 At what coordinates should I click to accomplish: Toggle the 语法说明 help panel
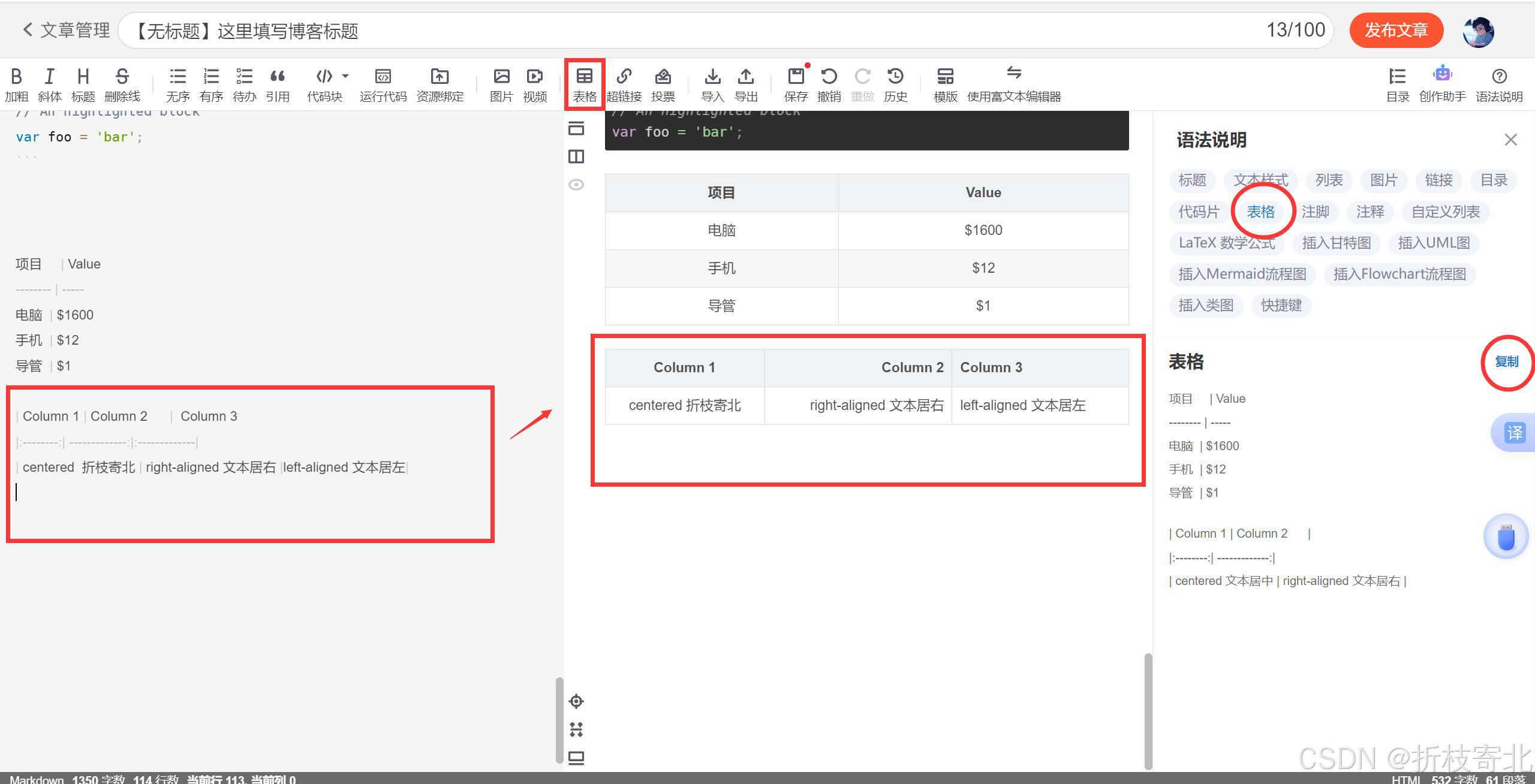pyautogui.click(x=1499, y=85)
